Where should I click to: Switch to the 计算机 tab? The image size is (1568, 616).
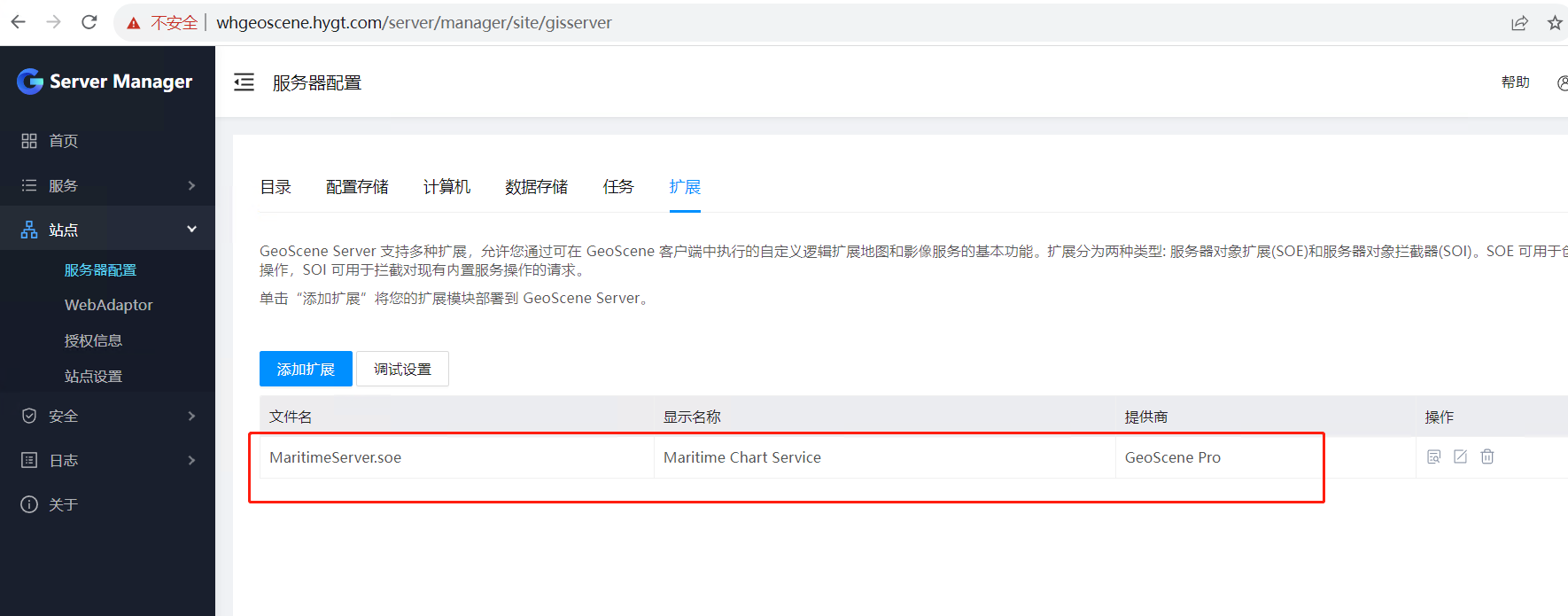tap(446, 187)
